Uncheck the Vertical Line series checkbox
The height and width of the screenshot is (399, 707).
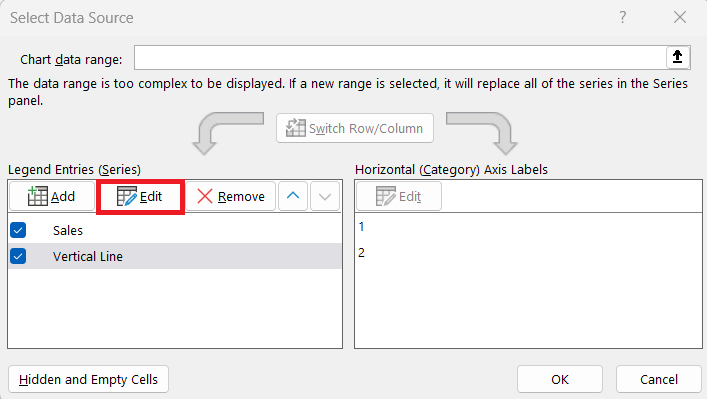[x=18, y=257]
